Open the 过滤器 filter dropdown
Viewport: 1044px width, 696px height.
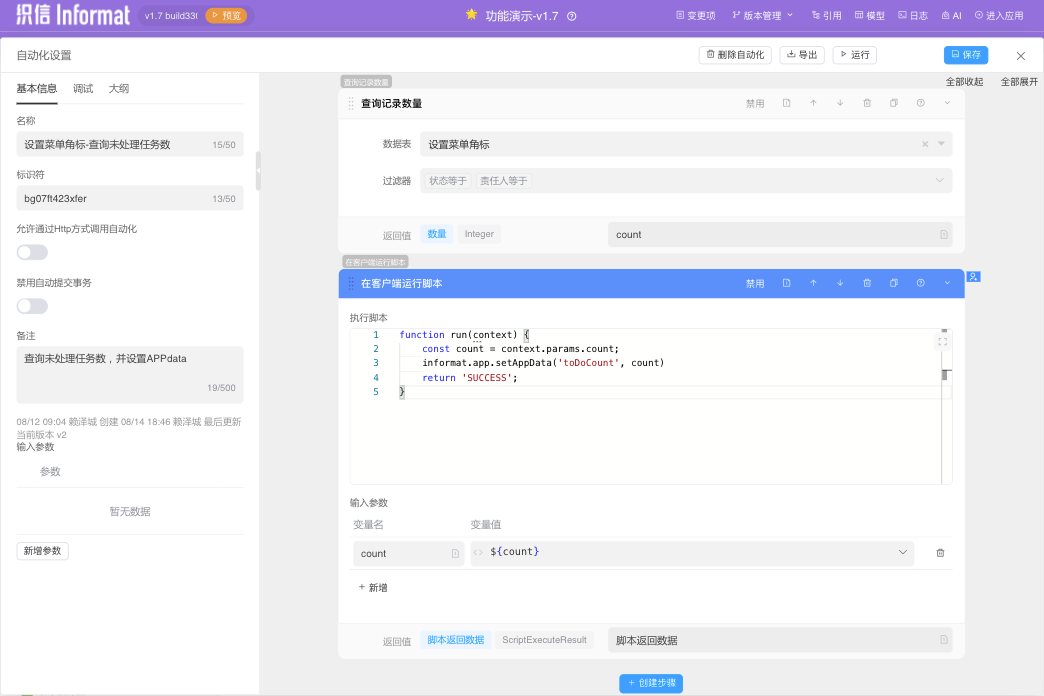tap(939, 181)
